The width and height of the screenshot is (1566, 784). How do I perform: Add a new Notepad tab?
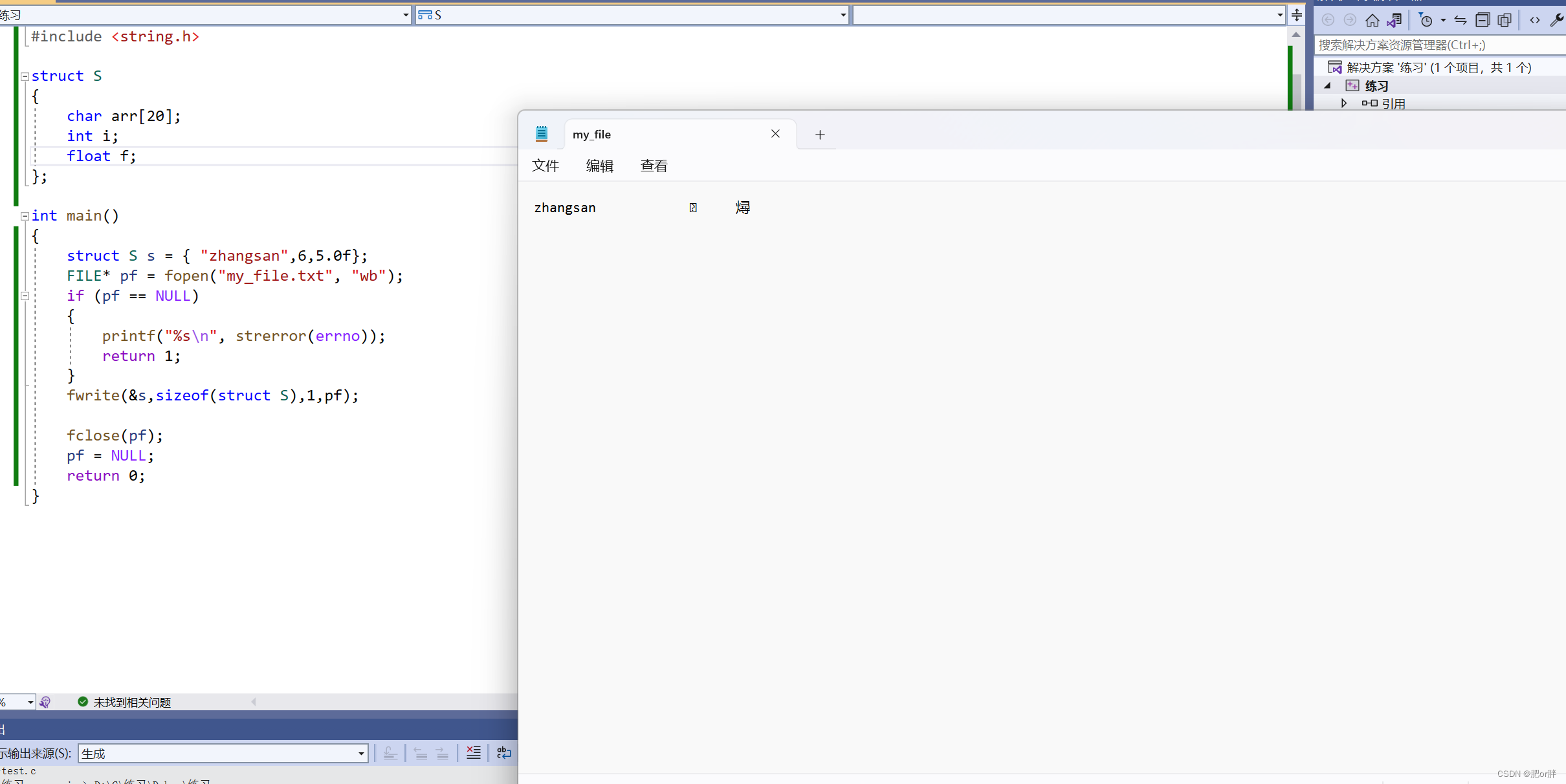(820, 135)
